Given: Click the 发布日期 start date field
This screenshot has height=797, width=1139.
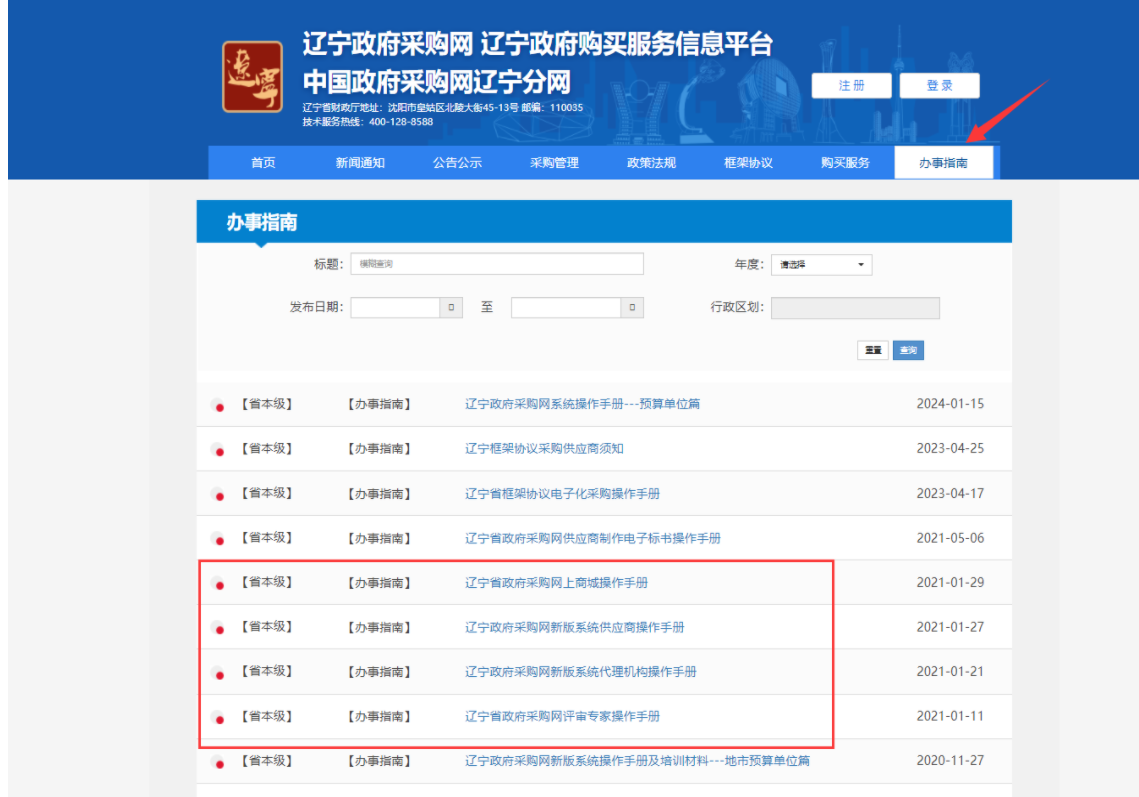Looking at the screenshot, I should [396, 308].
